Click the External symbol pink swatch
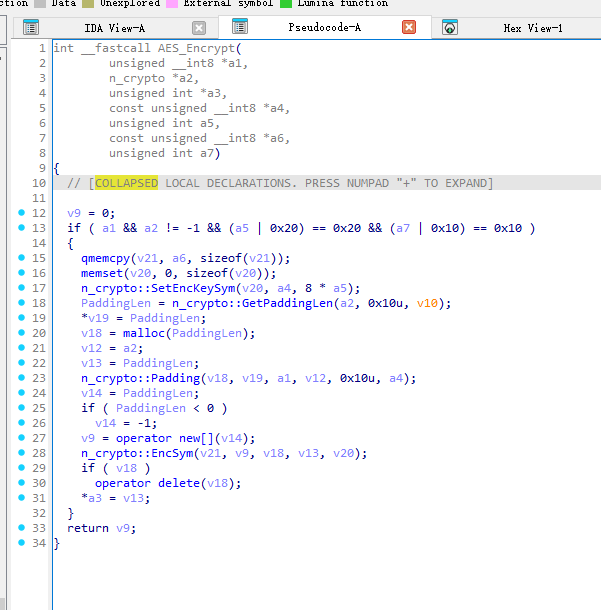Screen dimensions: 601x610 tap(172, 4)
